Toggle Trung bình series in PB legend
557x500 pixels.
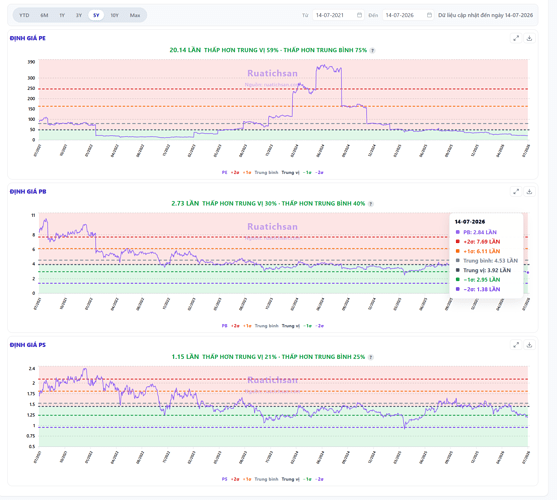click(x=266, y=326)
